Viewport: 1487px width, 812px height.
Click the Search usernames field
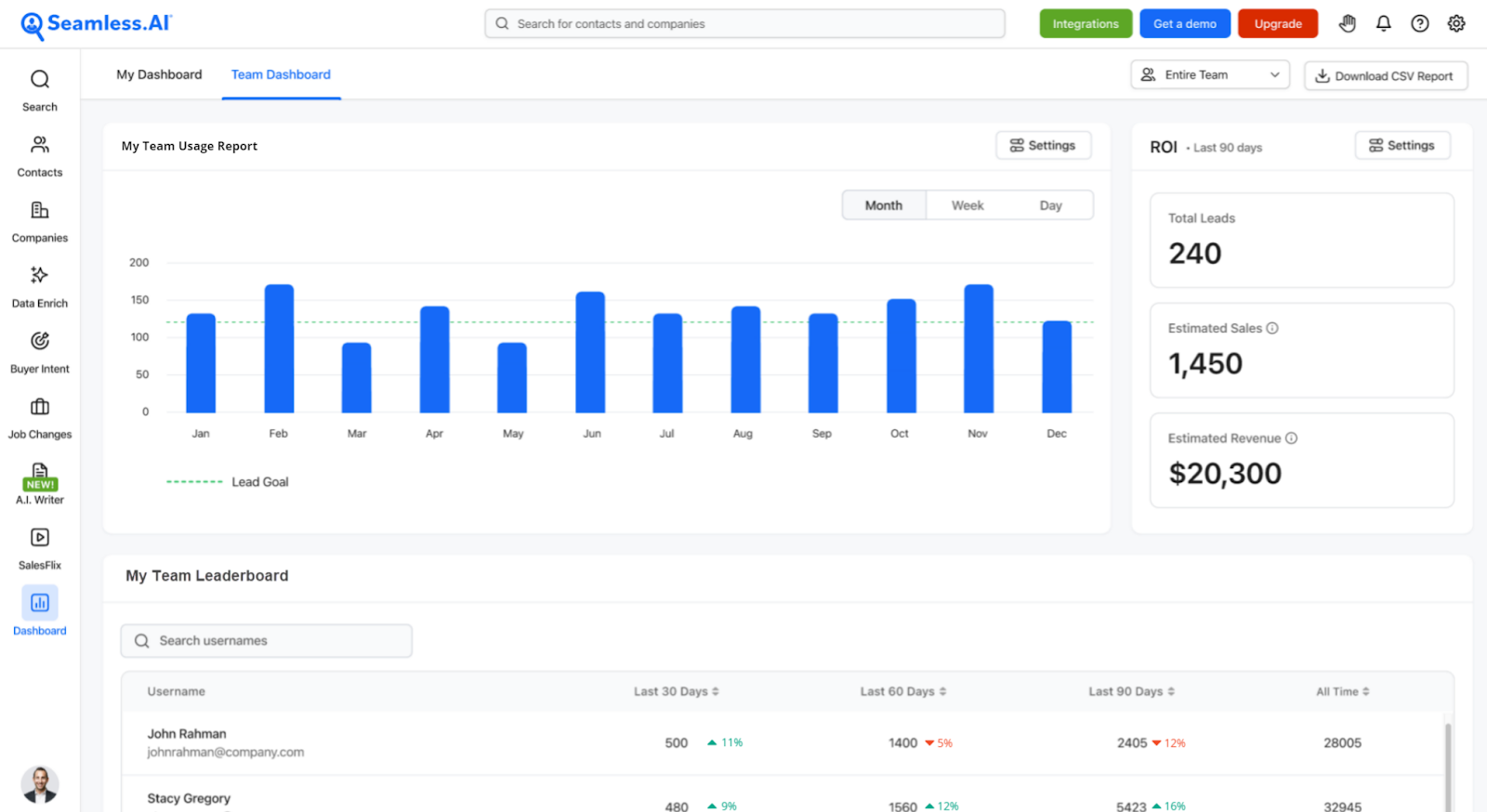267,641
